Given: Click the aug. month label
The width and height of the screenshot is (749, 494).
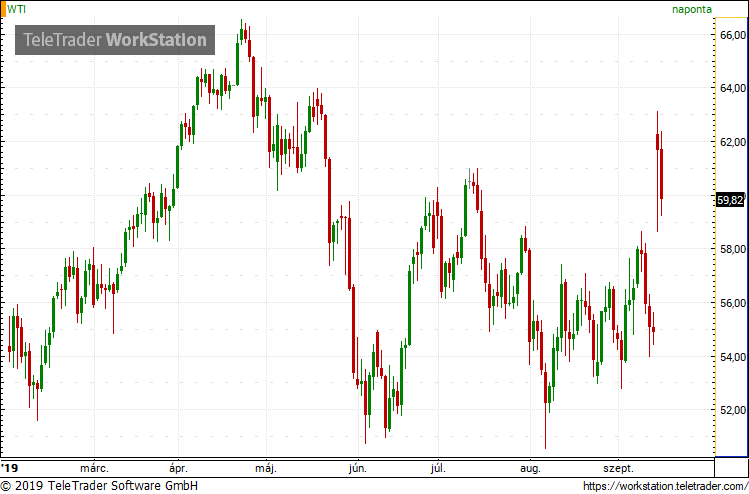Looking at the screenshot, I should point(530,468).
